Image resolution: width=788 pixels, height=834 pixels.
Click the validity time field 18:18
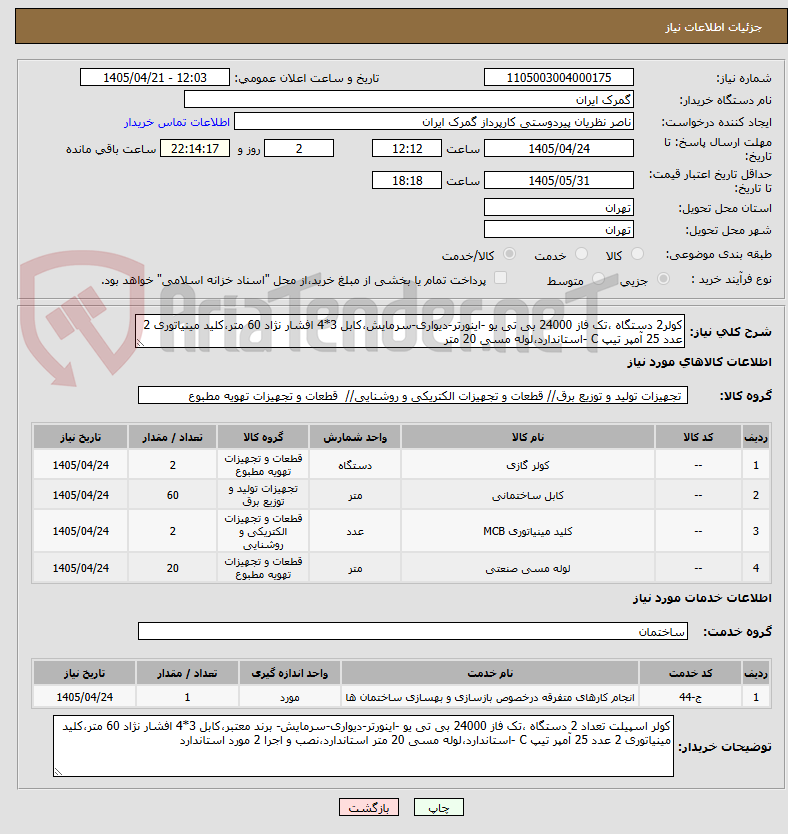(x=407, y=180)
